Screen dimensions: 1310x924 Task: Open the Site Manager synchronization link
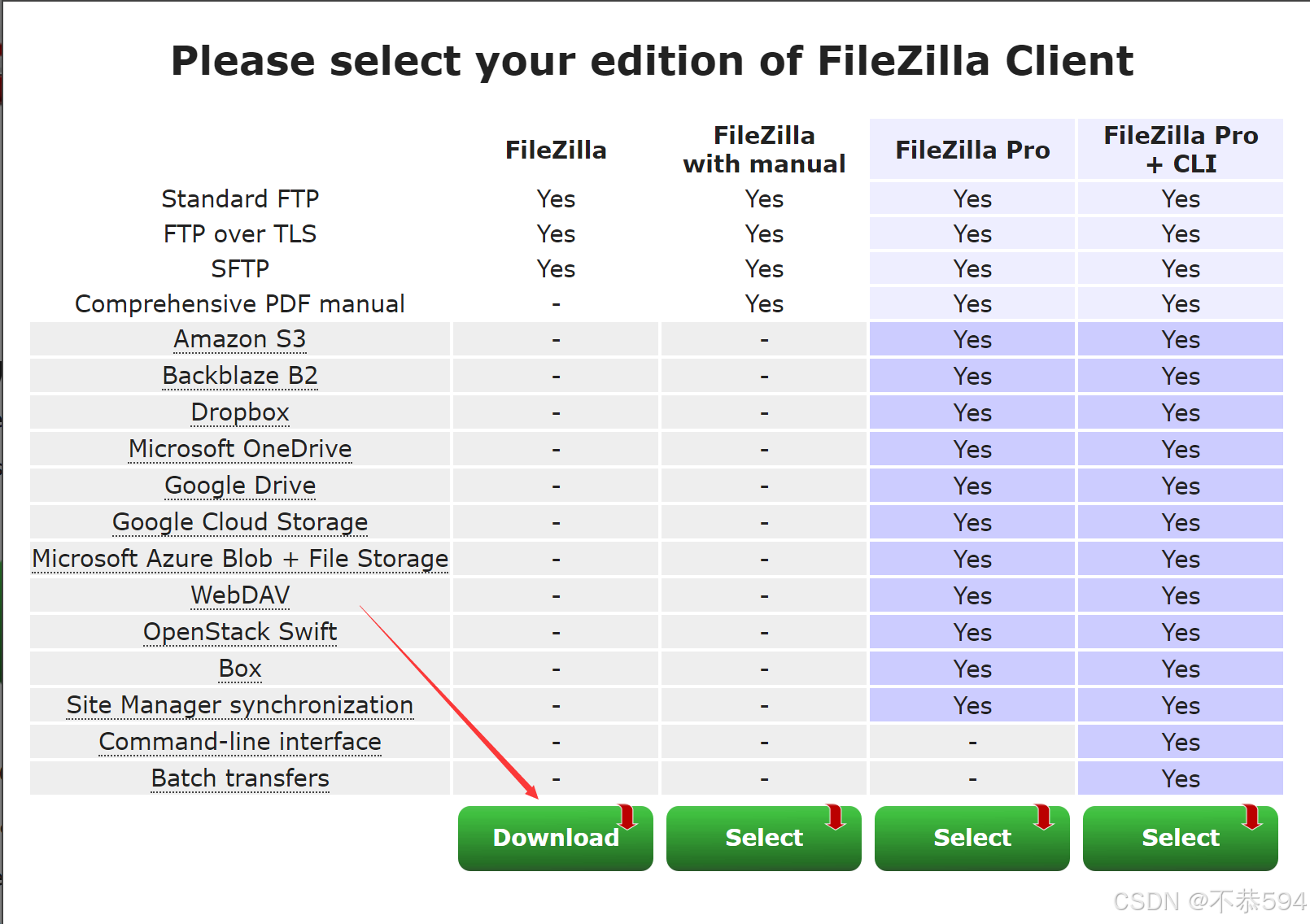[239, 704]
